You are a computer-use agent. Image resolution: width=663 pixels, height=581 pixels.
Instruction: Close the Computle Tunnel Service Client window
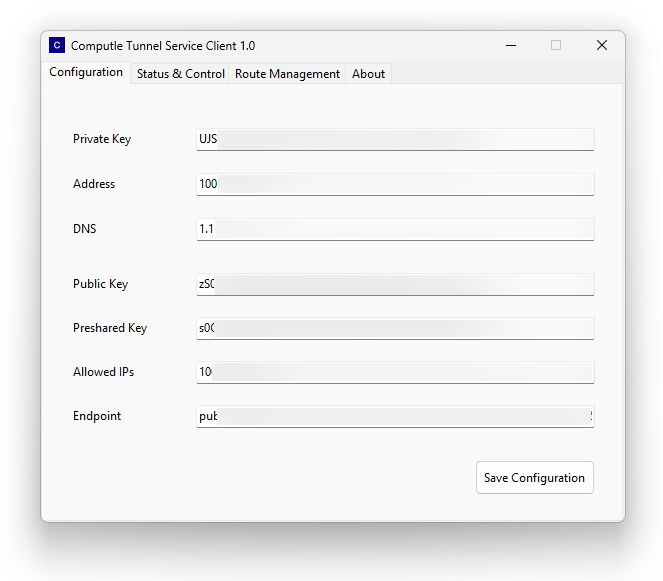(x=601, y=45)
